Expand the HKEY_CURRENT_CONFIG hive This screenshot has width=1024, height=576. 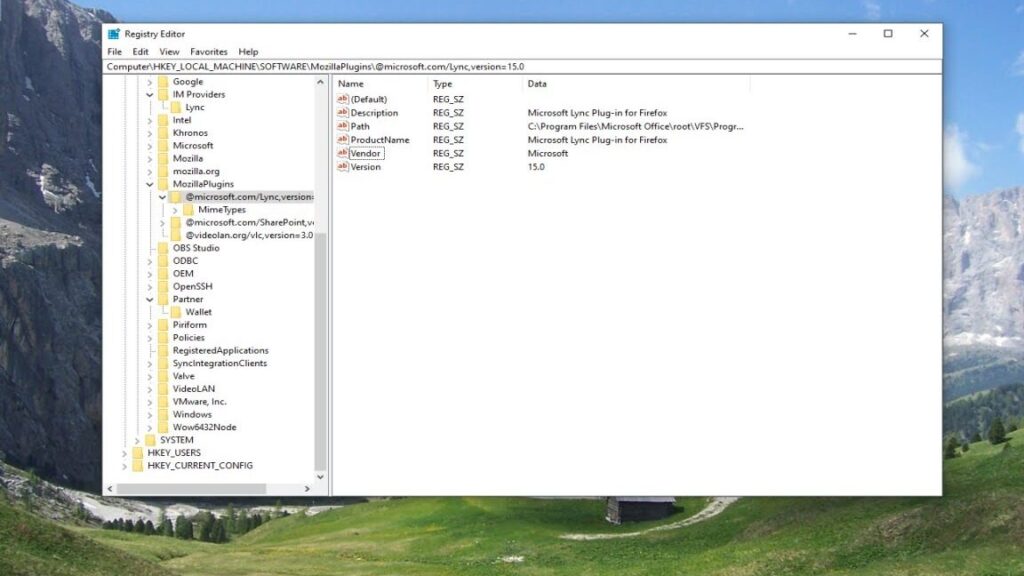coord(125,466)
